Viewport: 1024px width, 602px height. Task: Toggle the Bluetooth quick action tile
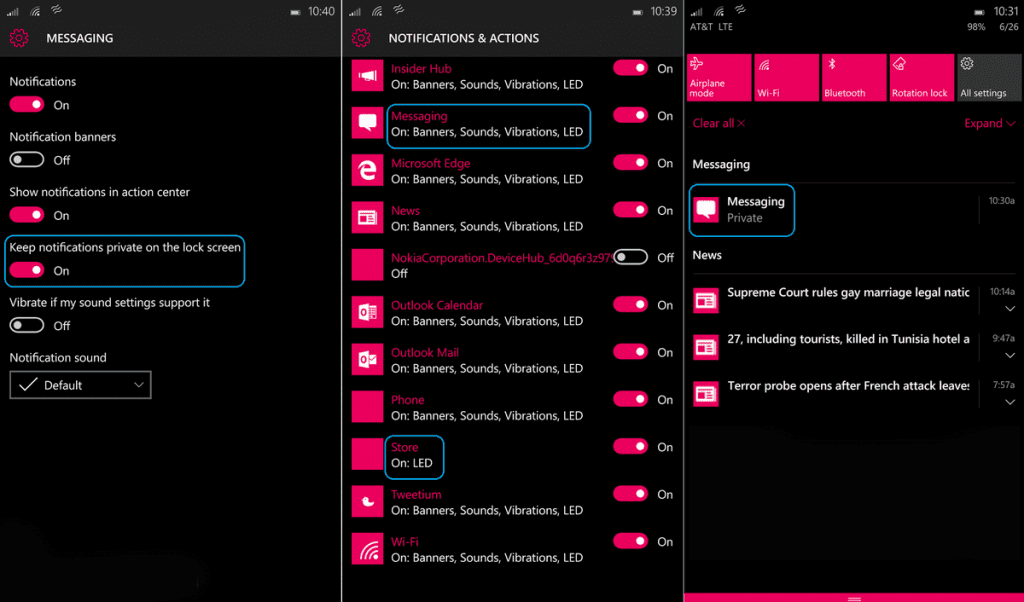tap(854, 78)
